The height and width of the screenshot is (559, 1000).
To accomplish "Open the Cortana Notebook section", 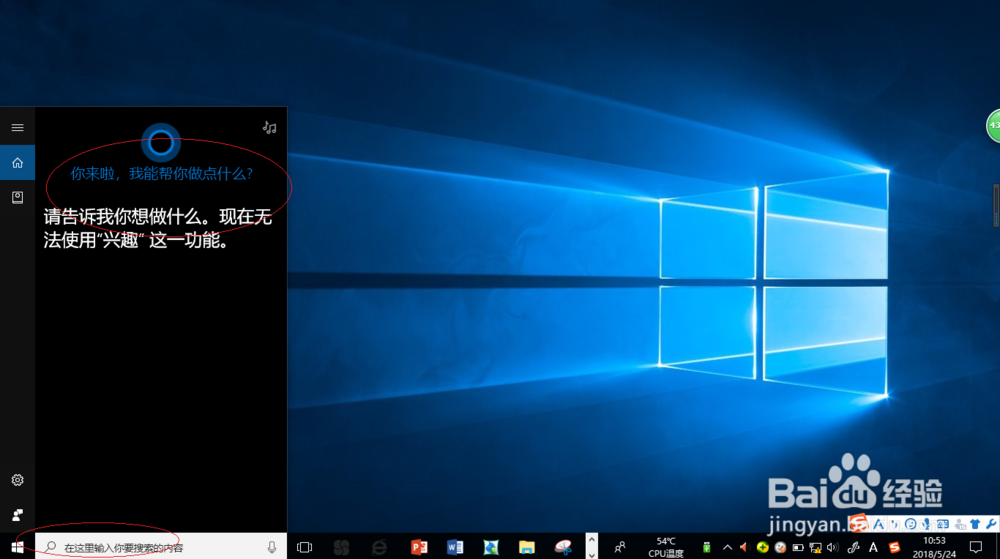I will pos(17,198).
